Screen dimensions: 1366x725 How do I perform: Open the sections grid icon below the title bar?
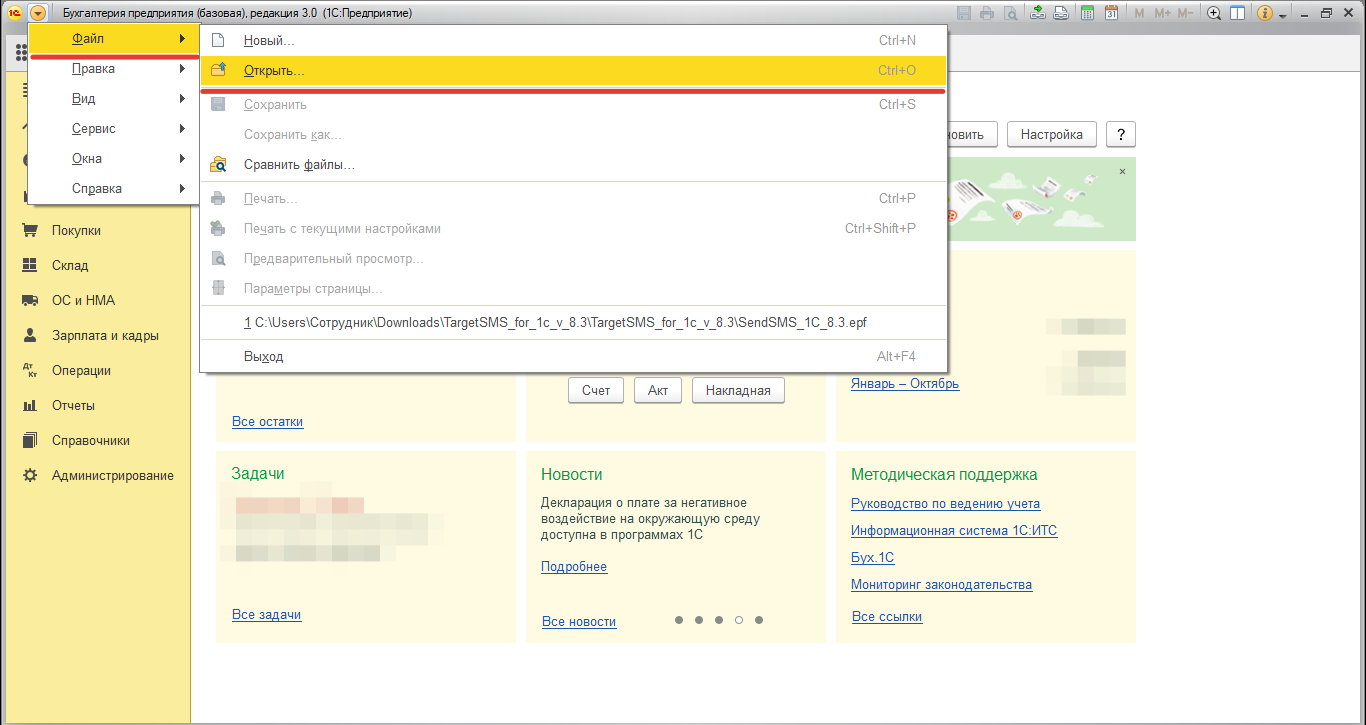point(20,53)
